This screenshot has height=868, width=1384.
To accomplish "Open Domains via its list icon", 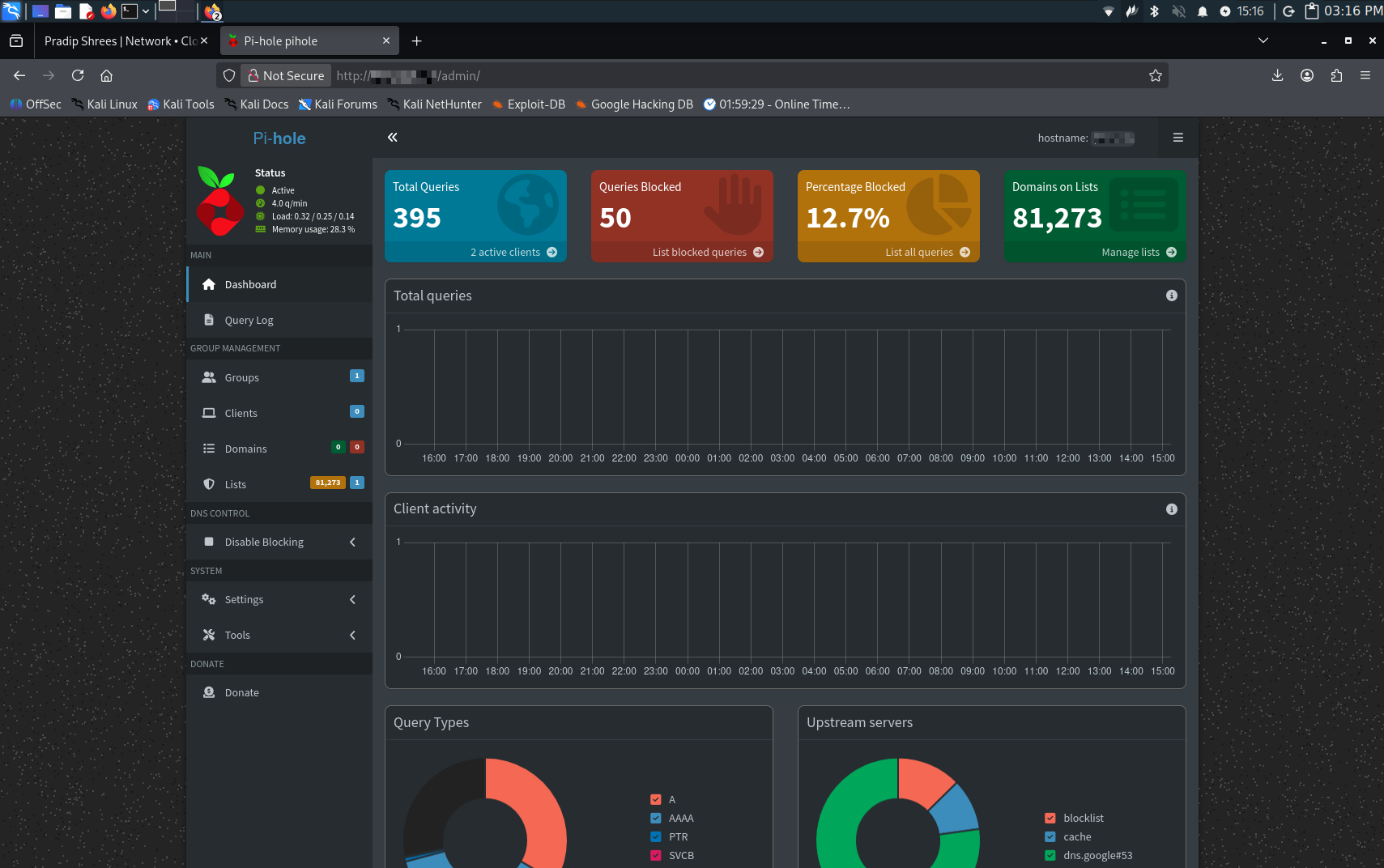I will 210,449.
